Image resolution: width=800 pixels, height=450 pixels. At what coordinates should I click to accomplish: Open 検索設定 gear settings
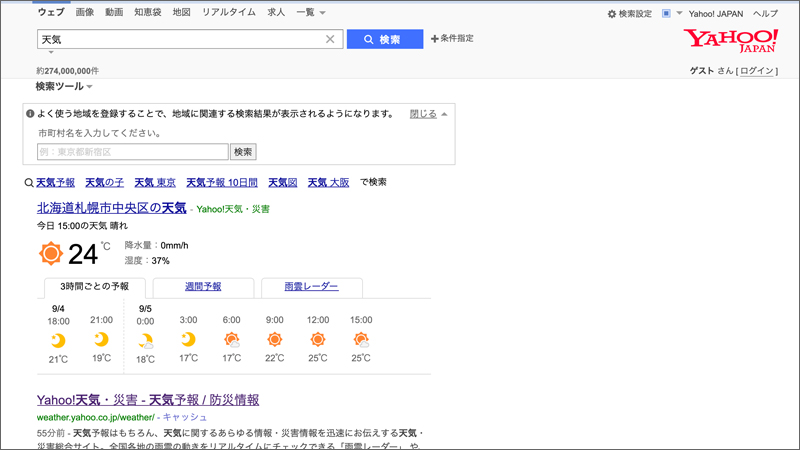(630, 14)
